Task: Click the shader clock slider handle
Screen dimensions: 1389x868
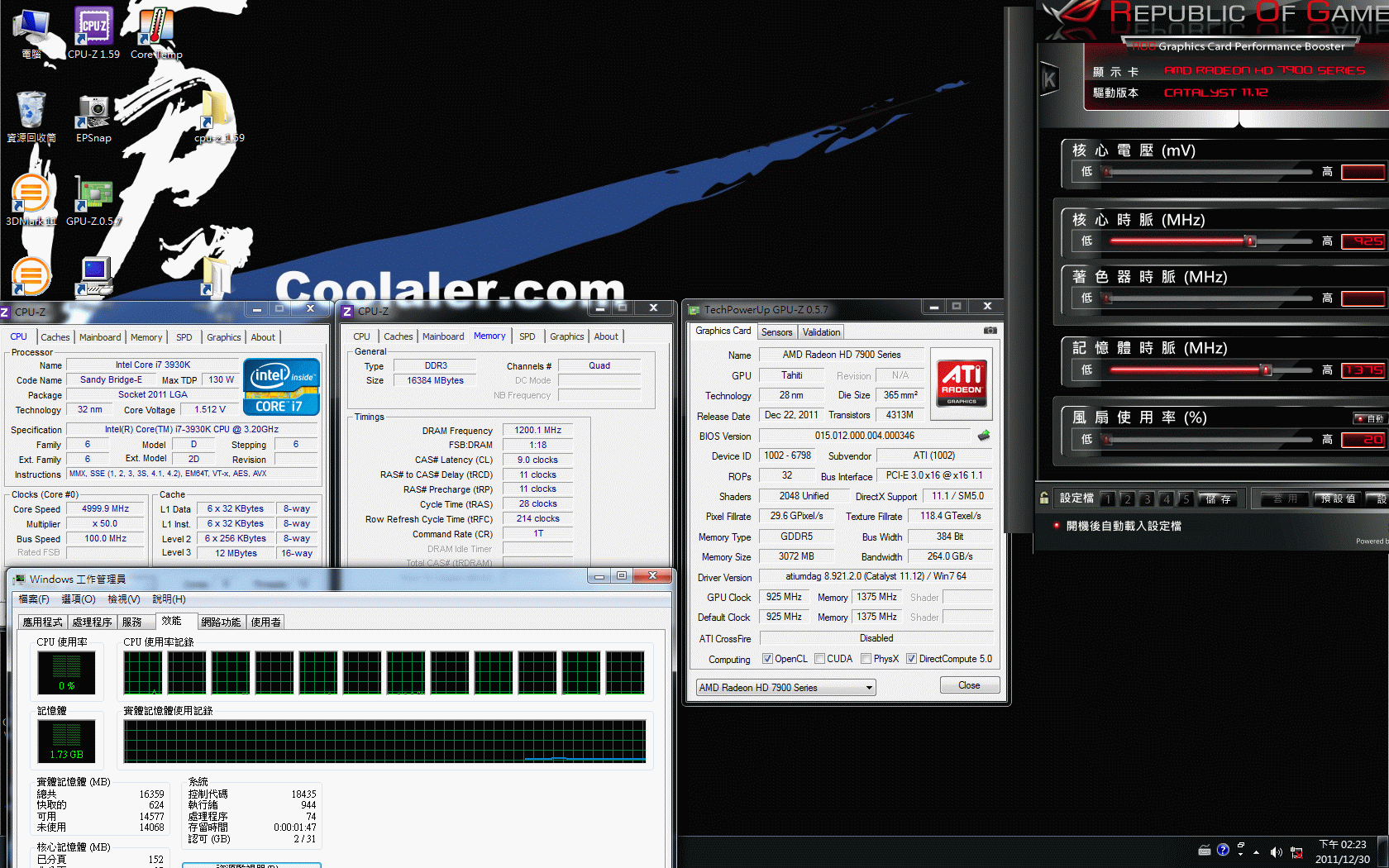Action: click(x=1108, y=298)
